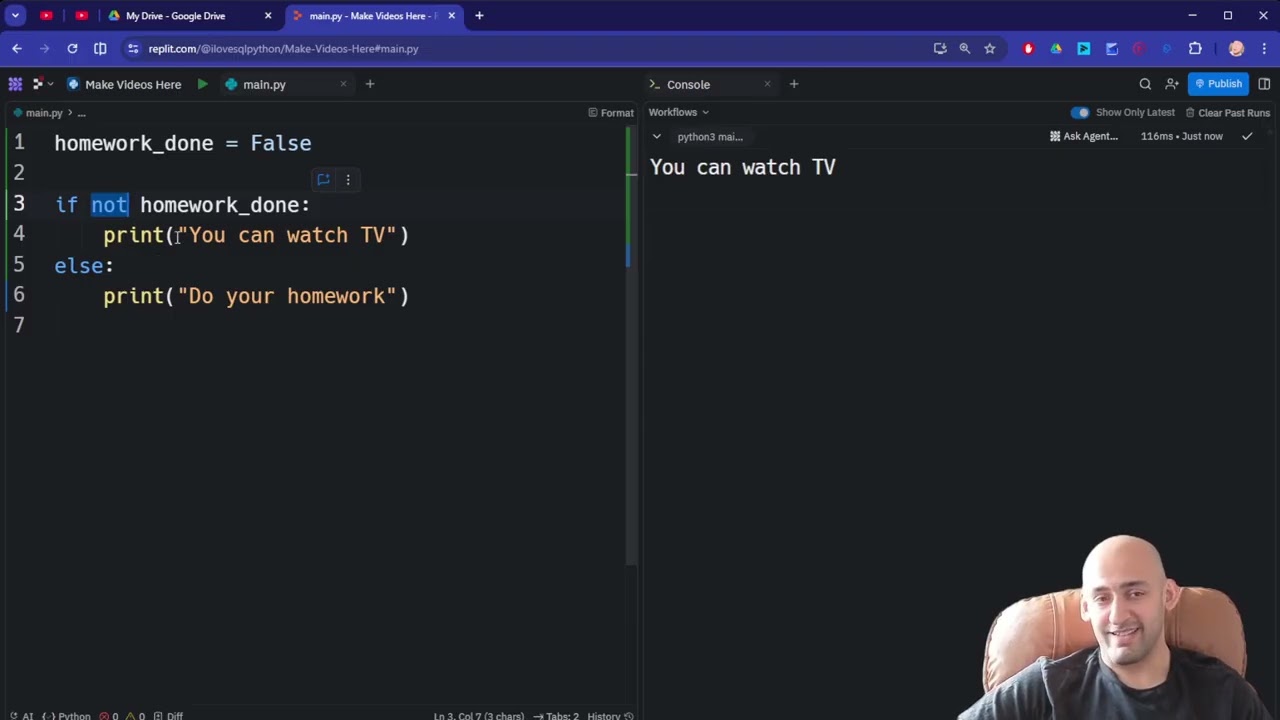Switch to the second pinned YouTube tab
The image size is (1280, 720).
point(82,16)
